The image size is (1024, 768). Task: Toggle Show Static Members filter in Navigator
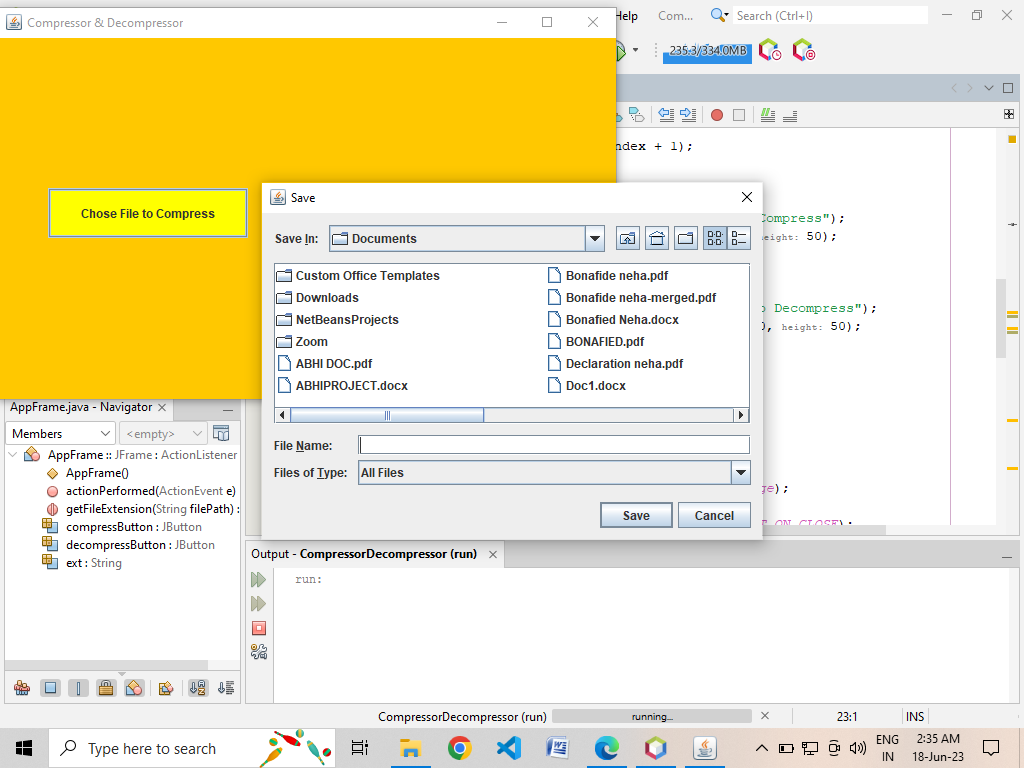tap(78, 688)
